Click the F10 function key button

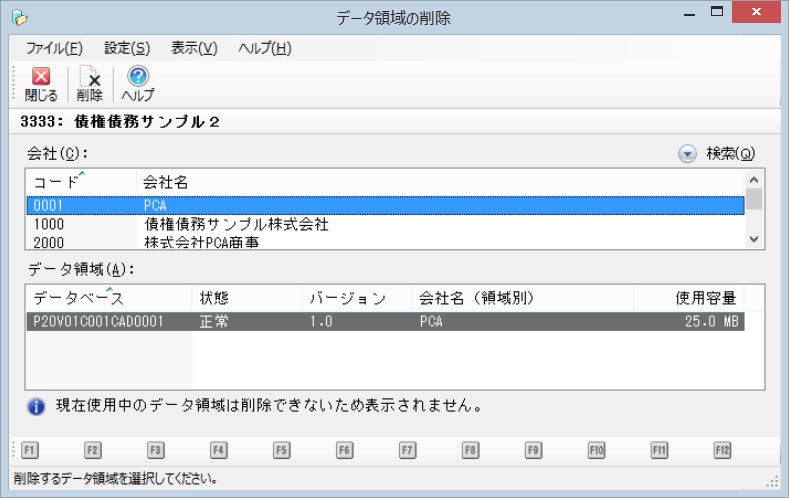(x=596, y=450)
